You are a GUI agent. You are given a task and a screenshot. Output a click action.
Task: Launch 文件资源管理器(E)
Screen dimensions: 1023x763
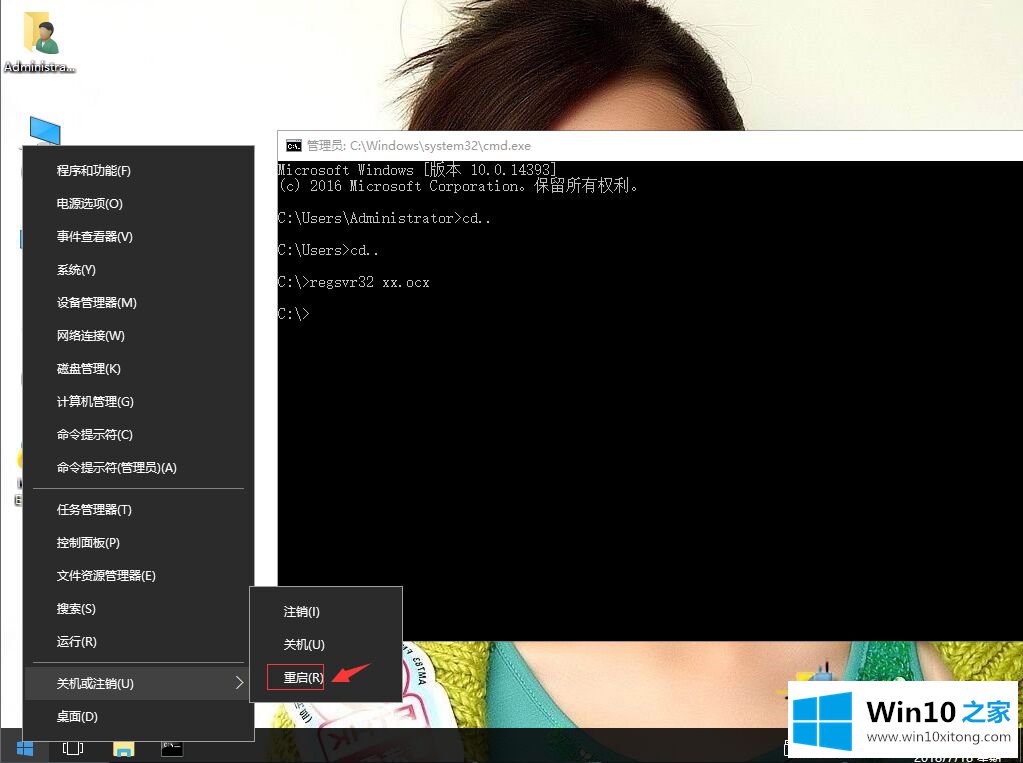click(138, 576)
